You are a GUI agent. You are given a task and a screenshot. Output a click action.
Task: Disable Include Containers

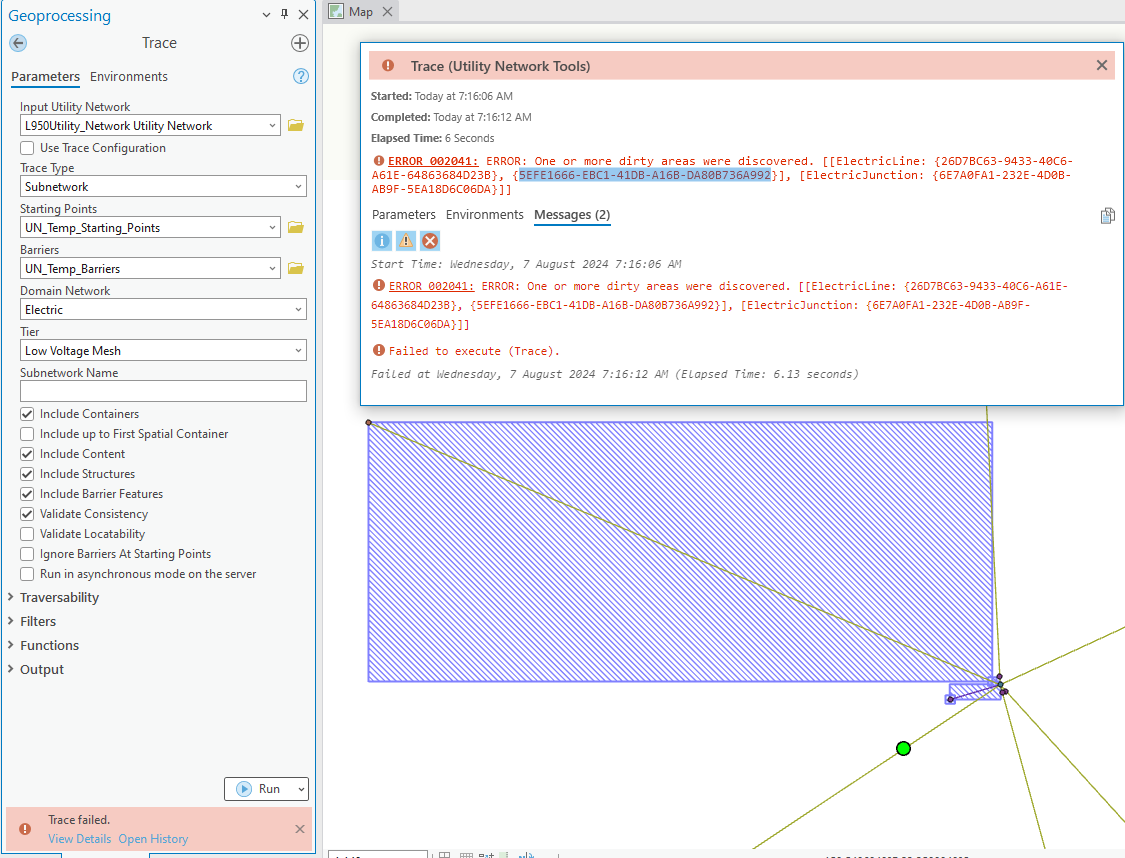pos(27,413)
